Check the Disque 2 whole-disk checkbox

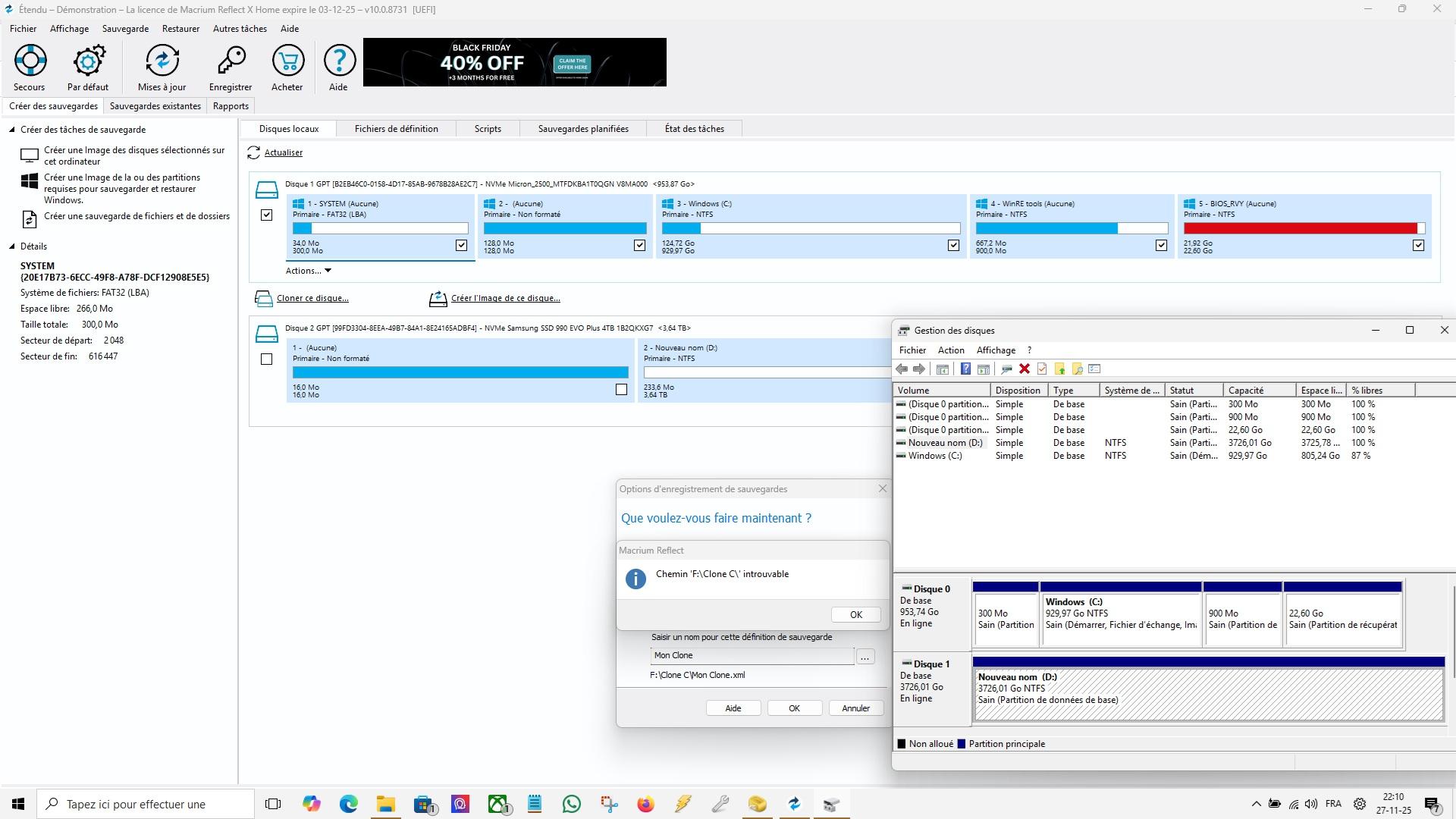pos(266,359)
